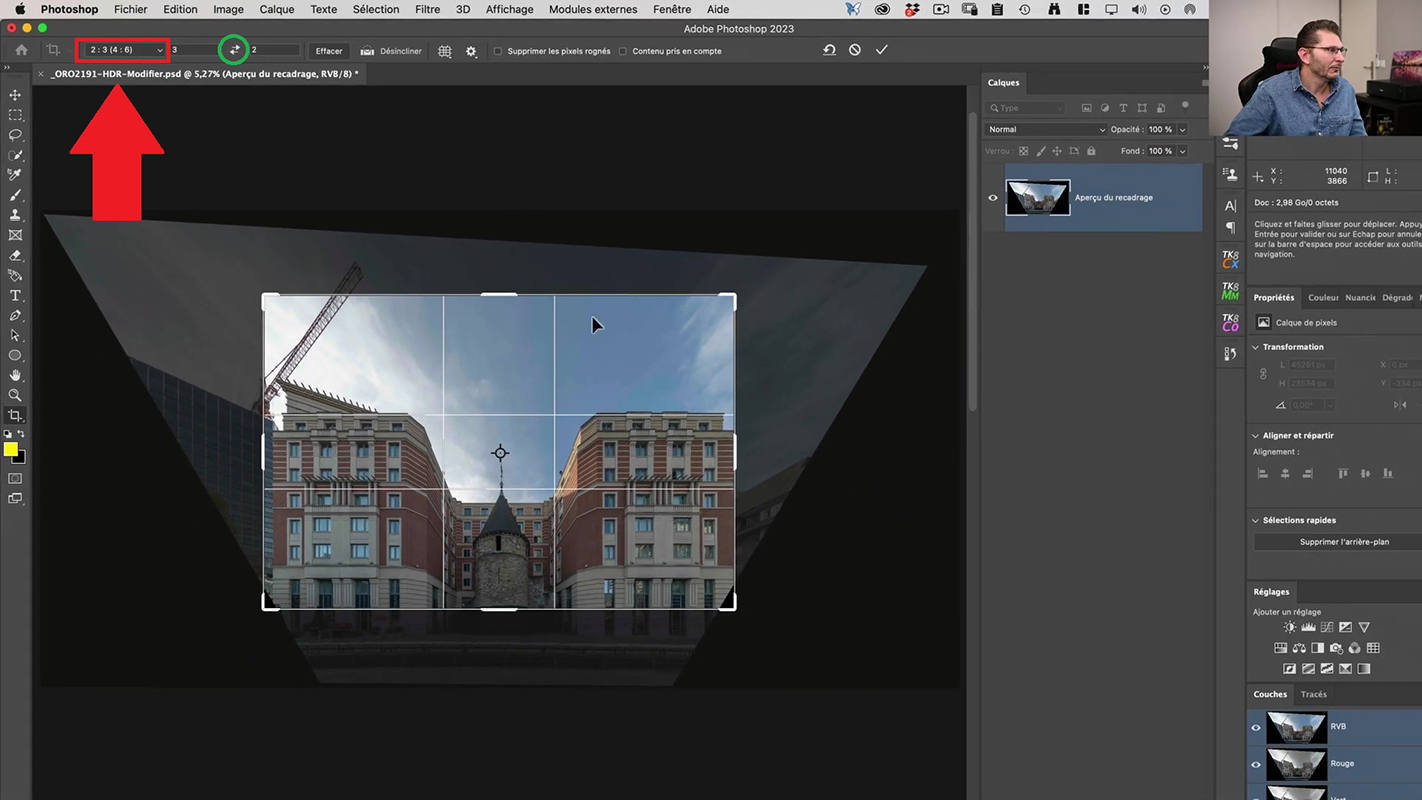
Task: Enable Contenu pris en compte checkbox
Action: (x=623, y=51)
